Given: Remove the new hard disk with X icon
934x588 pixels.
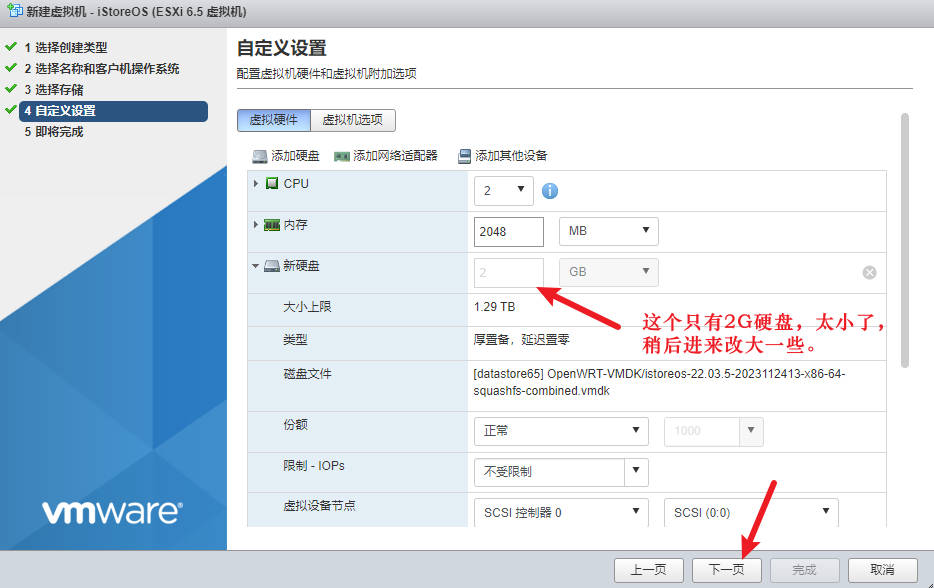Looking at the screenshot, I should [869, 272].
